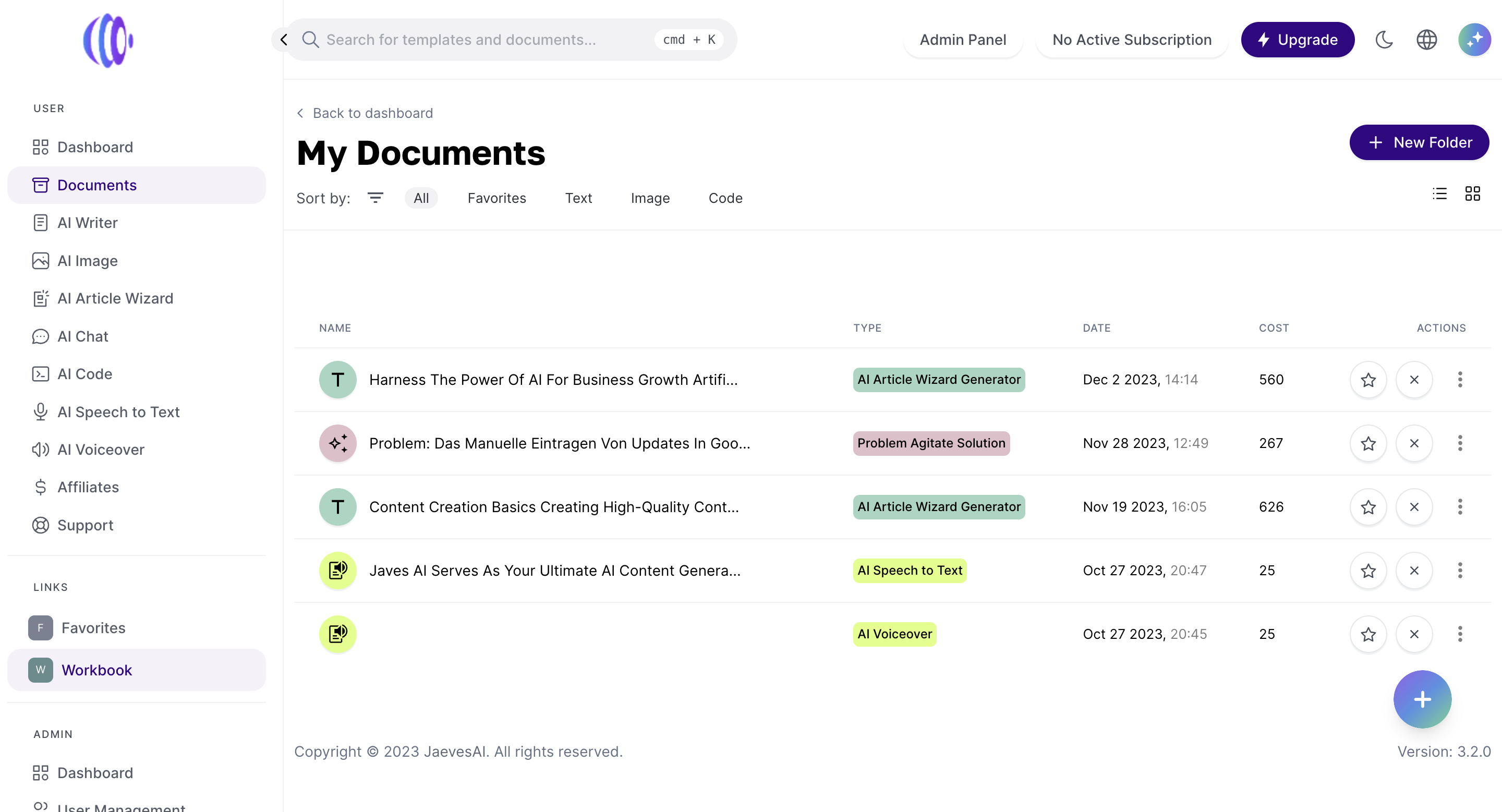Open the language selector globe icon
The width and height of the screenshot is (1502, 812).
click(1427, 40)
